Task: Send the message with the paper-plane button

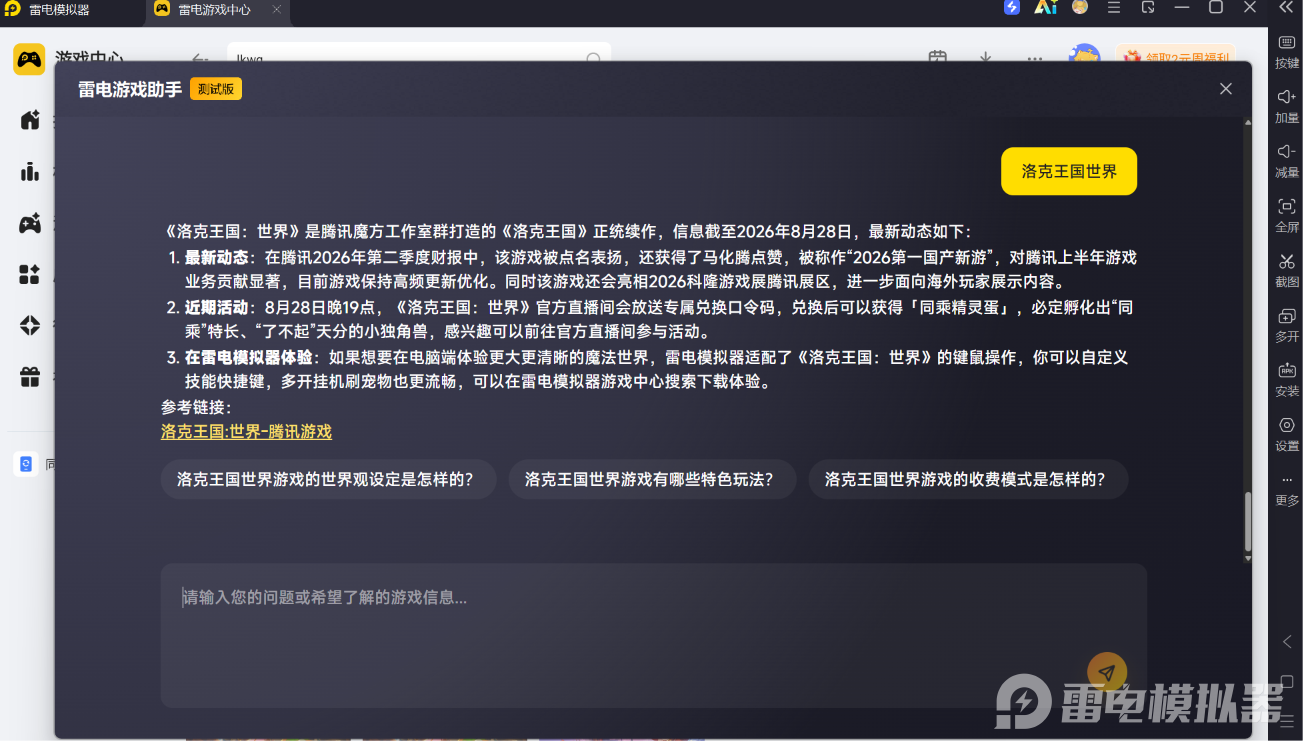Action: click(x=1107, y=673)
